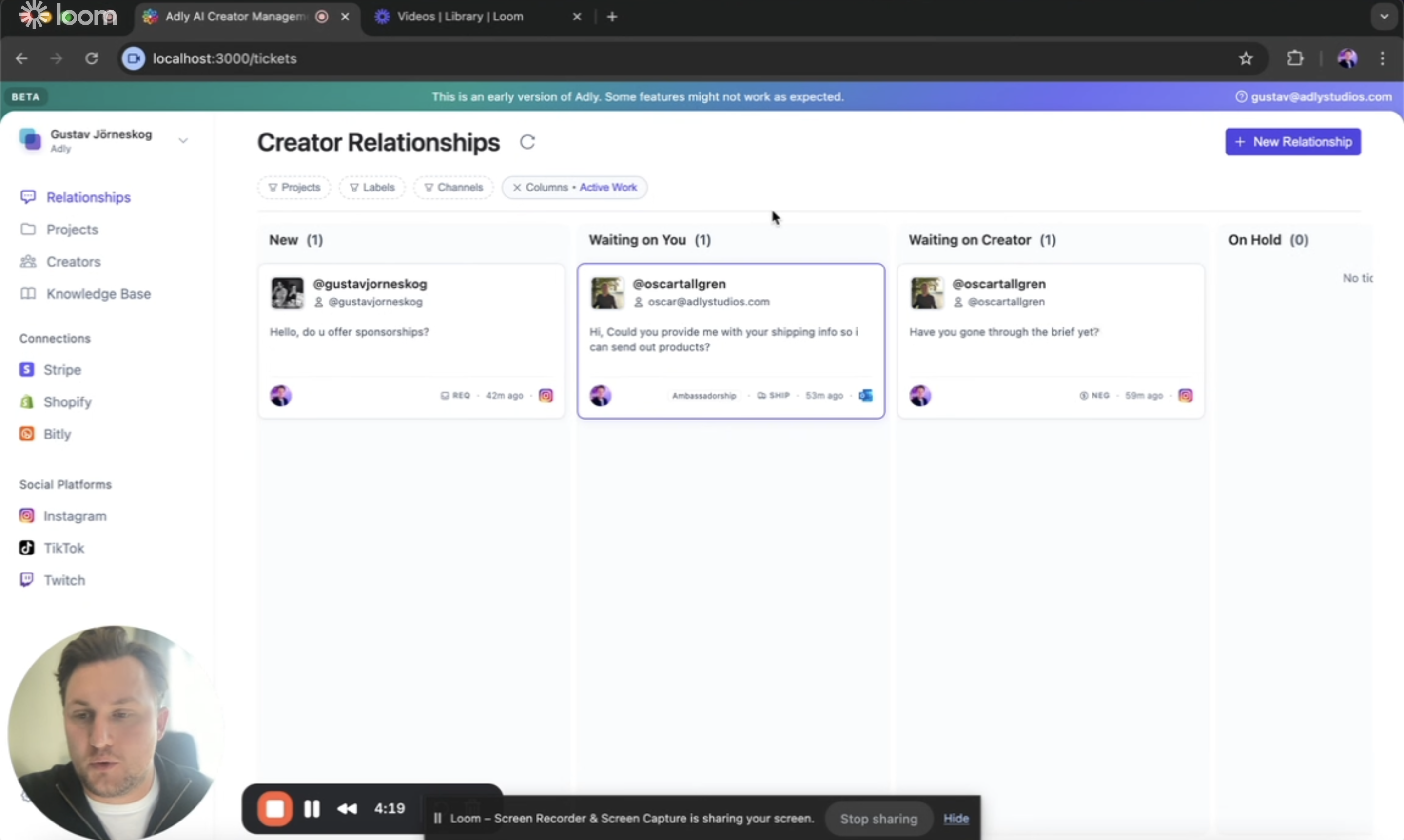Open the Stripe connection
This screenshot has height=840, width=1404.
pos(50,370)
